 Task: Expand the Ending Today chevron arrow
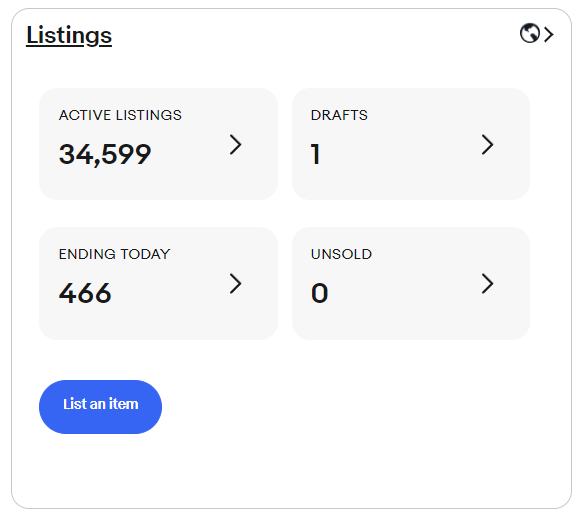pyautogui.click(x=235, y=284)
